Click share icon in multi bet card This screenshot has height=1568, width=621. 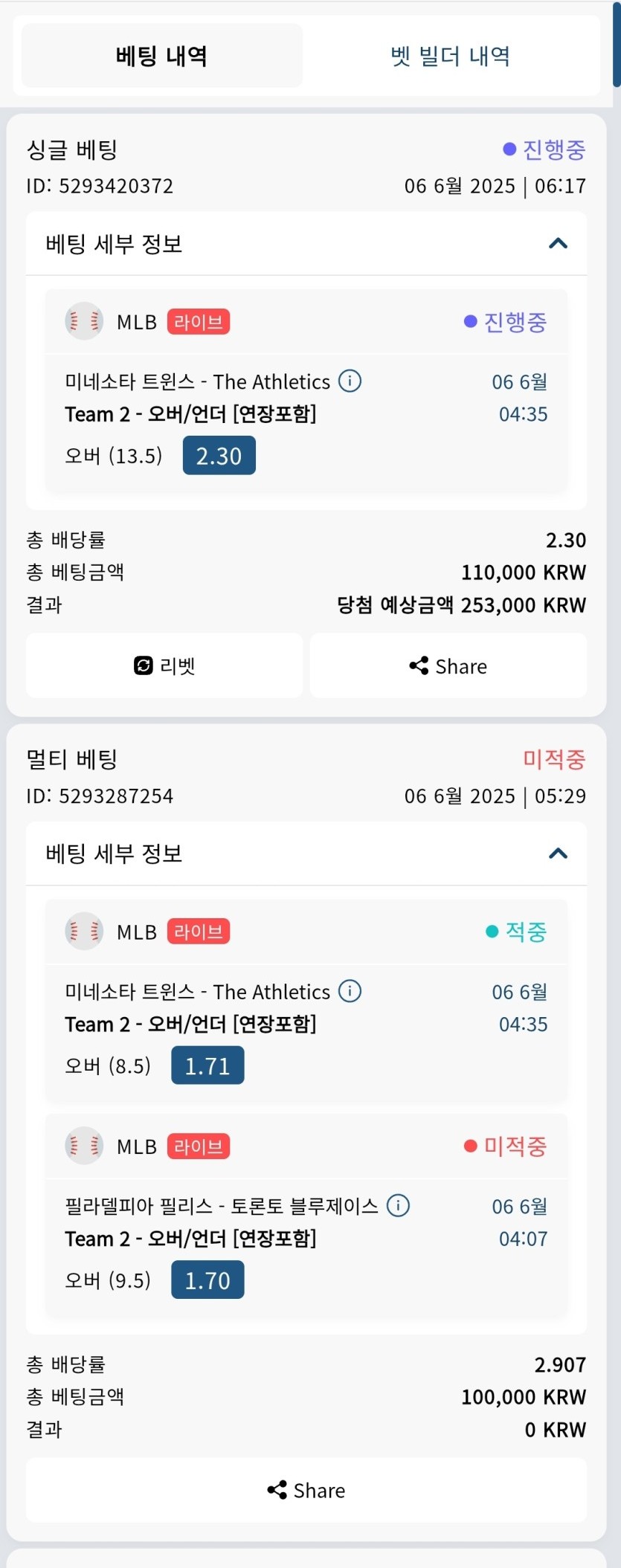point(277,1490)
